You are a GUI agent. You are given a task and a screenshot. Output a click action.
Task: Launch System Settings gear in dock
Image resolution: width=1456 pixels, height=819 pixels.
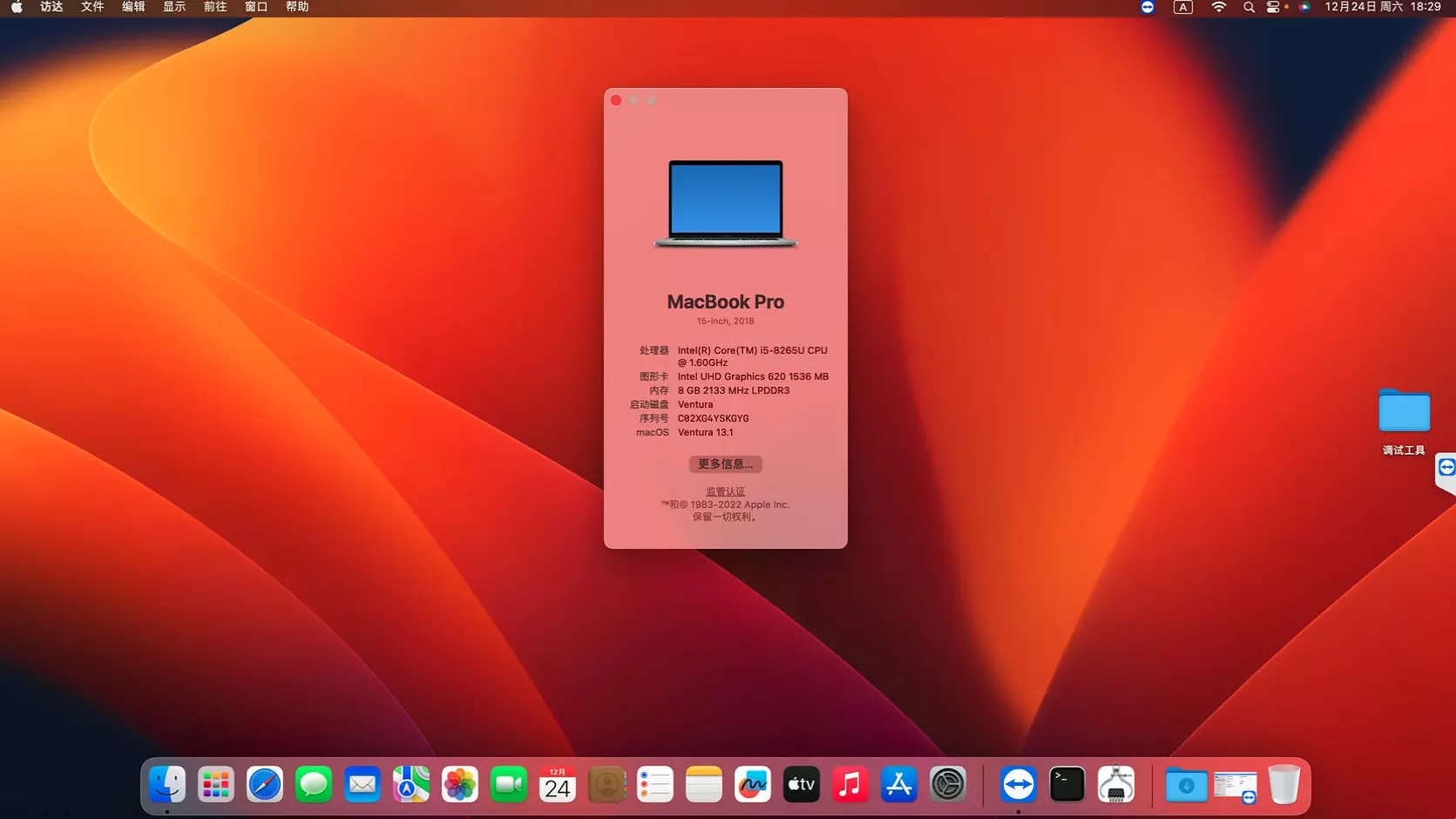947,785
